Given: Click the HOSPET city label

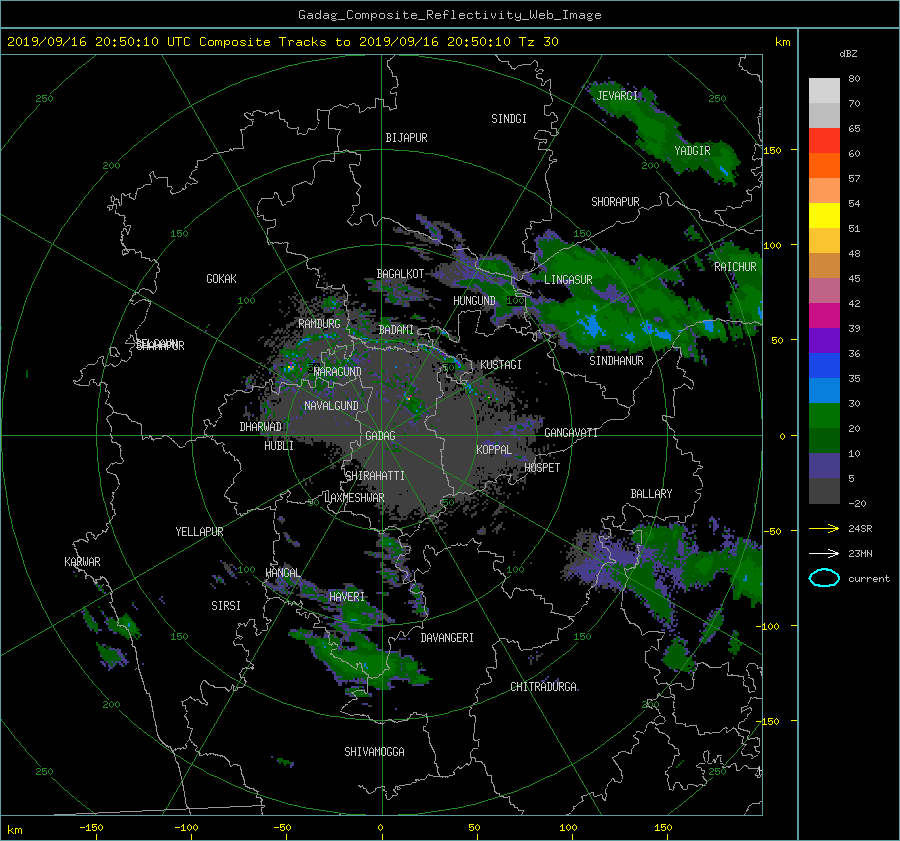Looking at the screenshot, I should click(x=542, y=468).
